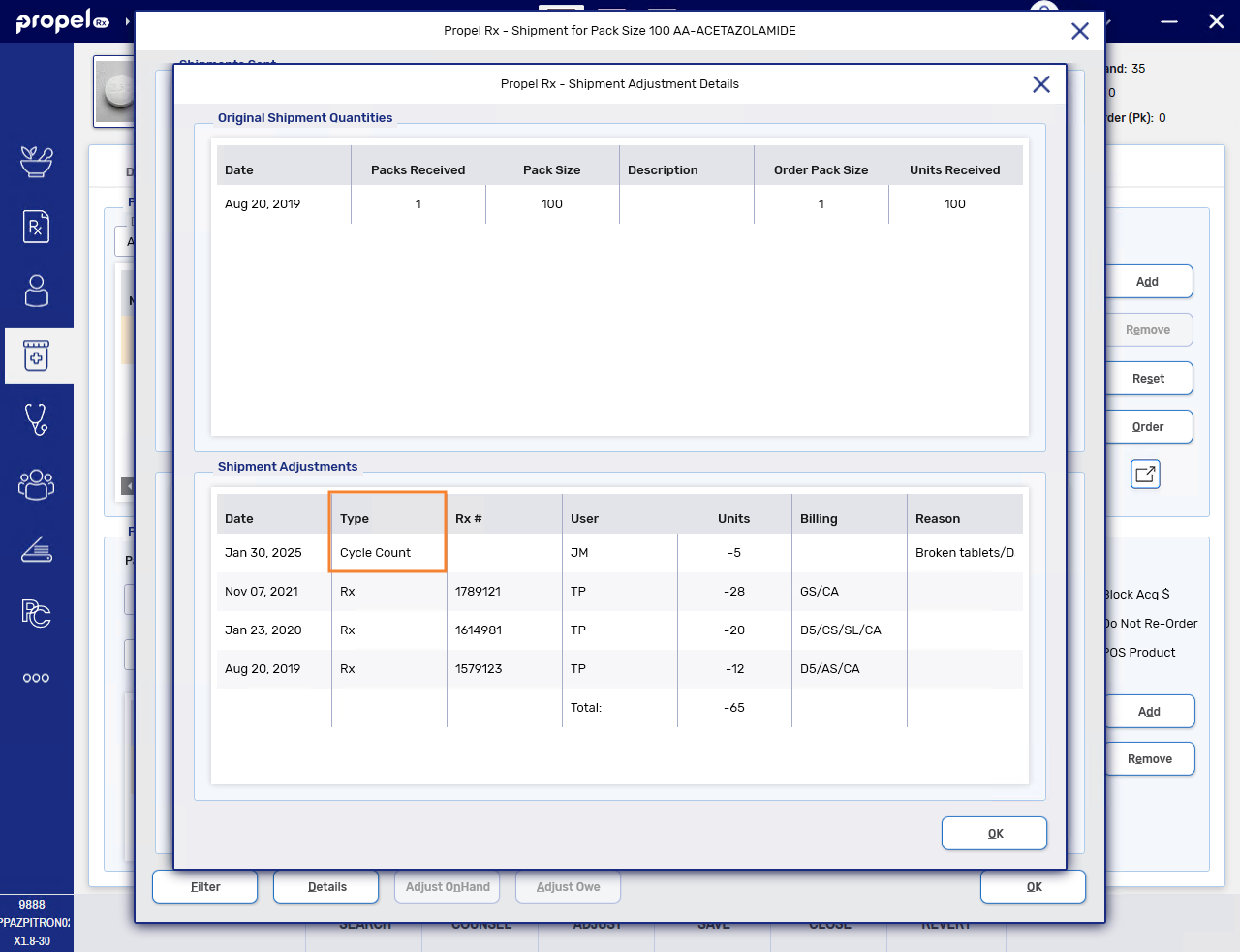Select Rx number 1614981
Image resolution: width=1240 pixels, height=952 pixels.
coord(479,630)
